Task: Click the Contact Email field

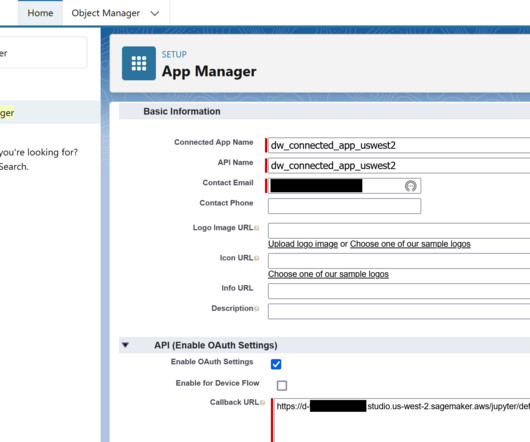Action: coord(344,186)
